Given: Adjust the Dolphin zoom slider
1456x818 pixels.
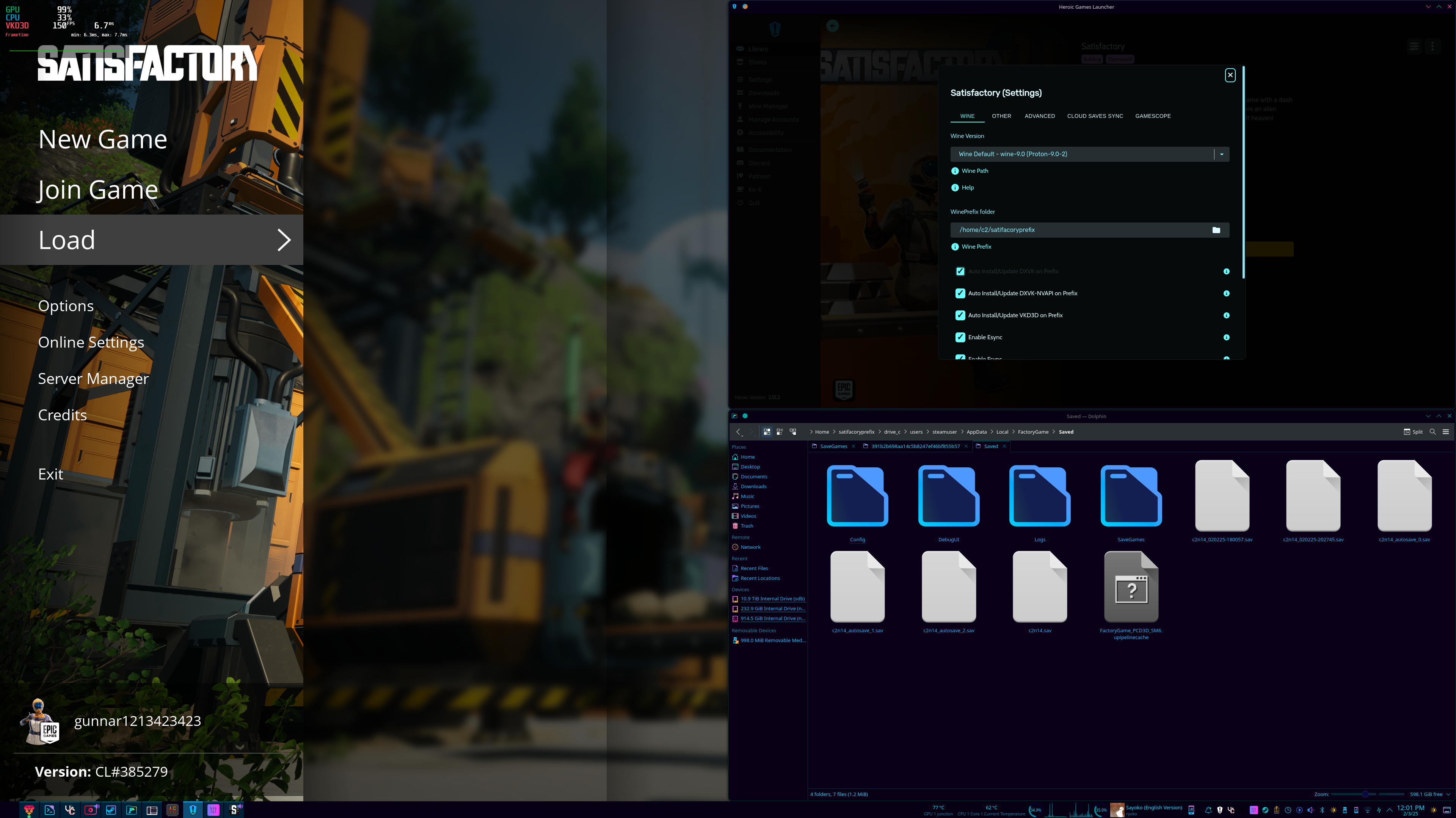Looking at the screenshot, I should (x=1365, y=794).
